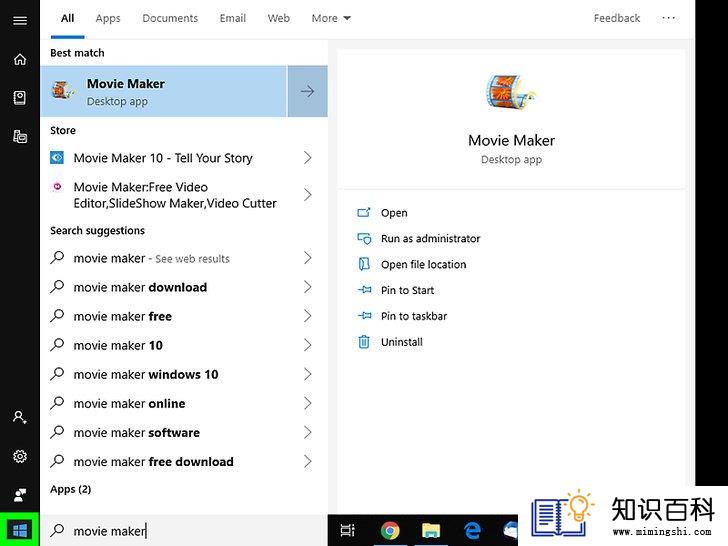The height and width of the screenshot is (546, 728).
Task: Select 'movie maker software' suggestion
Action: [x=136, y=432]
